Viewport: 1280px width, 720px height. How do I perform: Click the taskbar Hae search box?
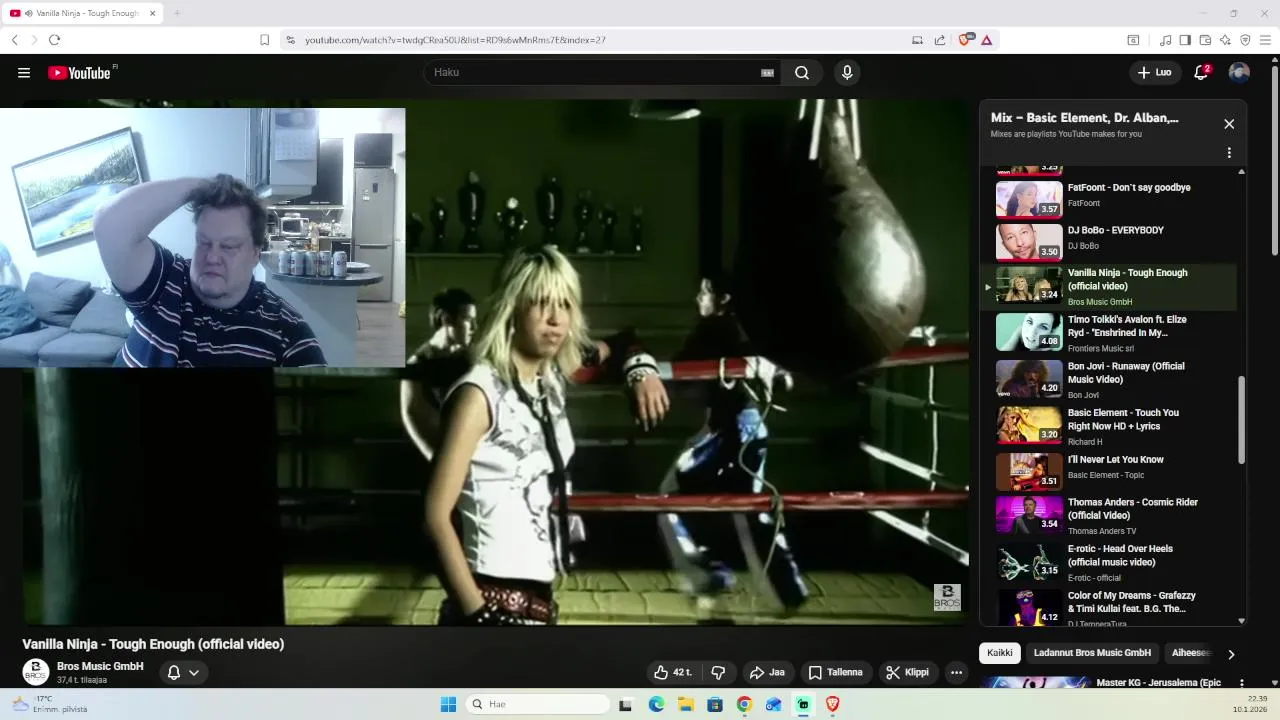click(x=538, y=704)
